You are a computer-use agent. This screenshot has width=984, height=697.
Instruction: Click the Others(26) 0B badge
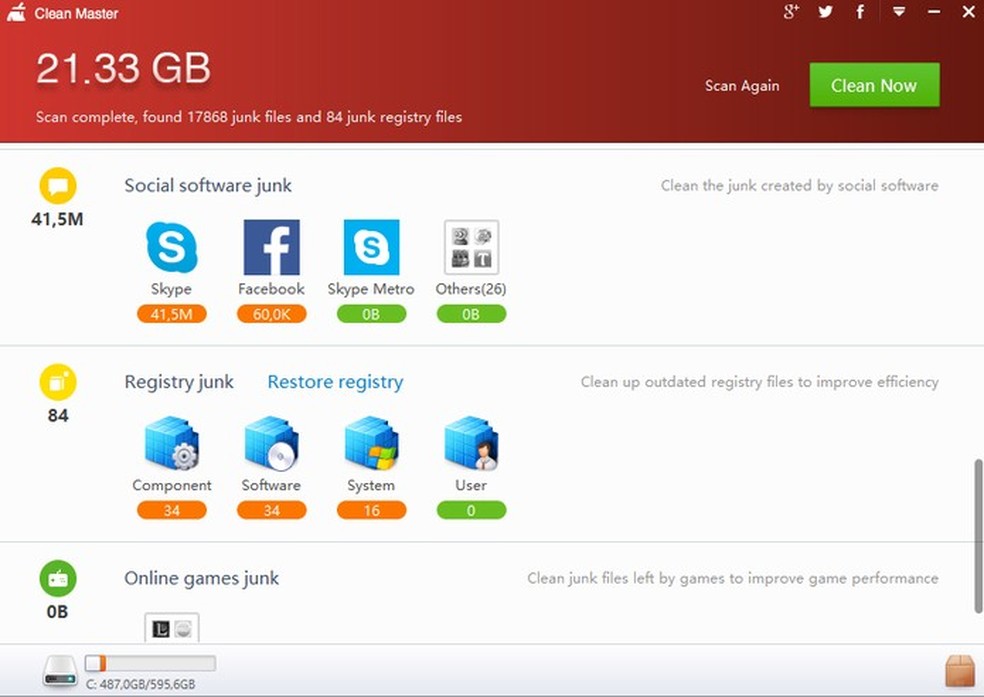pyautogui.click(x=471, y=314)
